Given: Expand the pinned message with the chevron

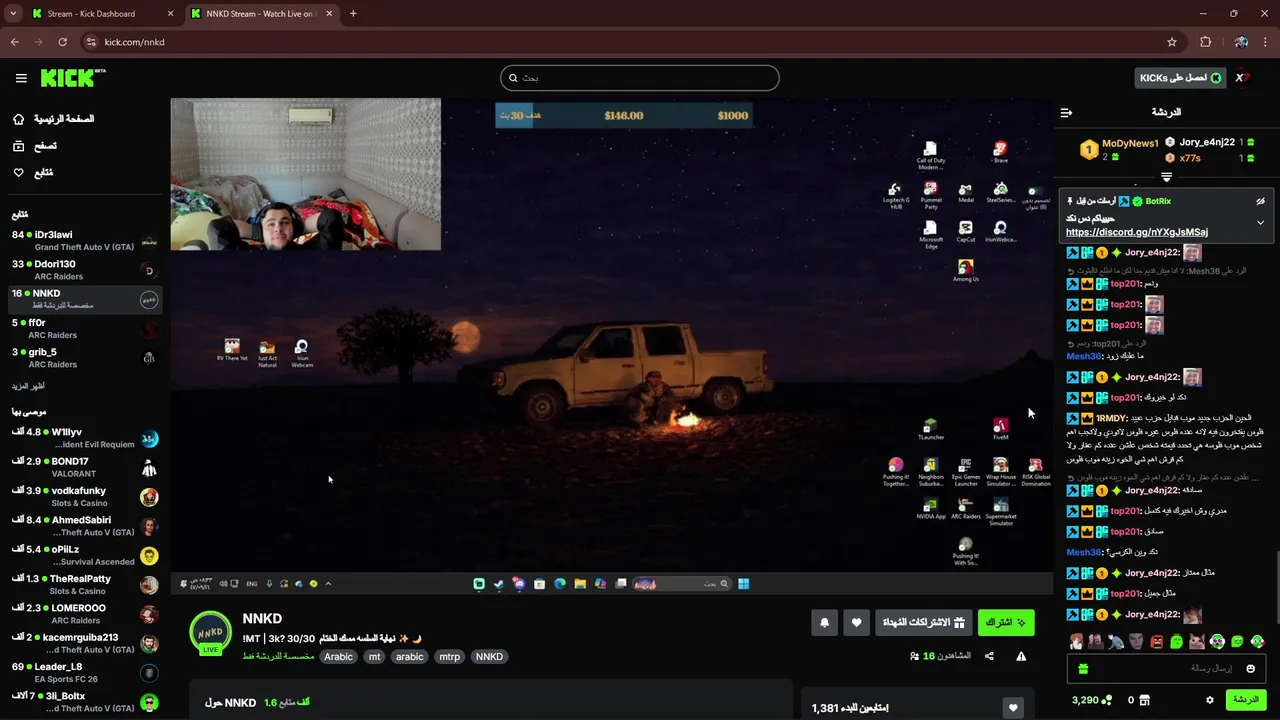Looking at the screenshot, I should (x=1260, y=222).
